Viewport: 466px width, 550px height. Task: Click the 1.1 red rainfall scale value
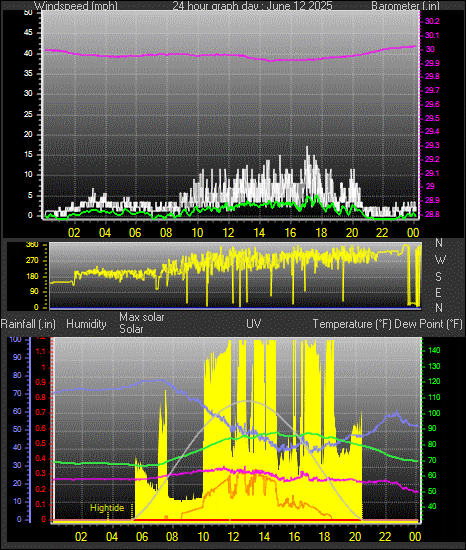tap(41, 351)
